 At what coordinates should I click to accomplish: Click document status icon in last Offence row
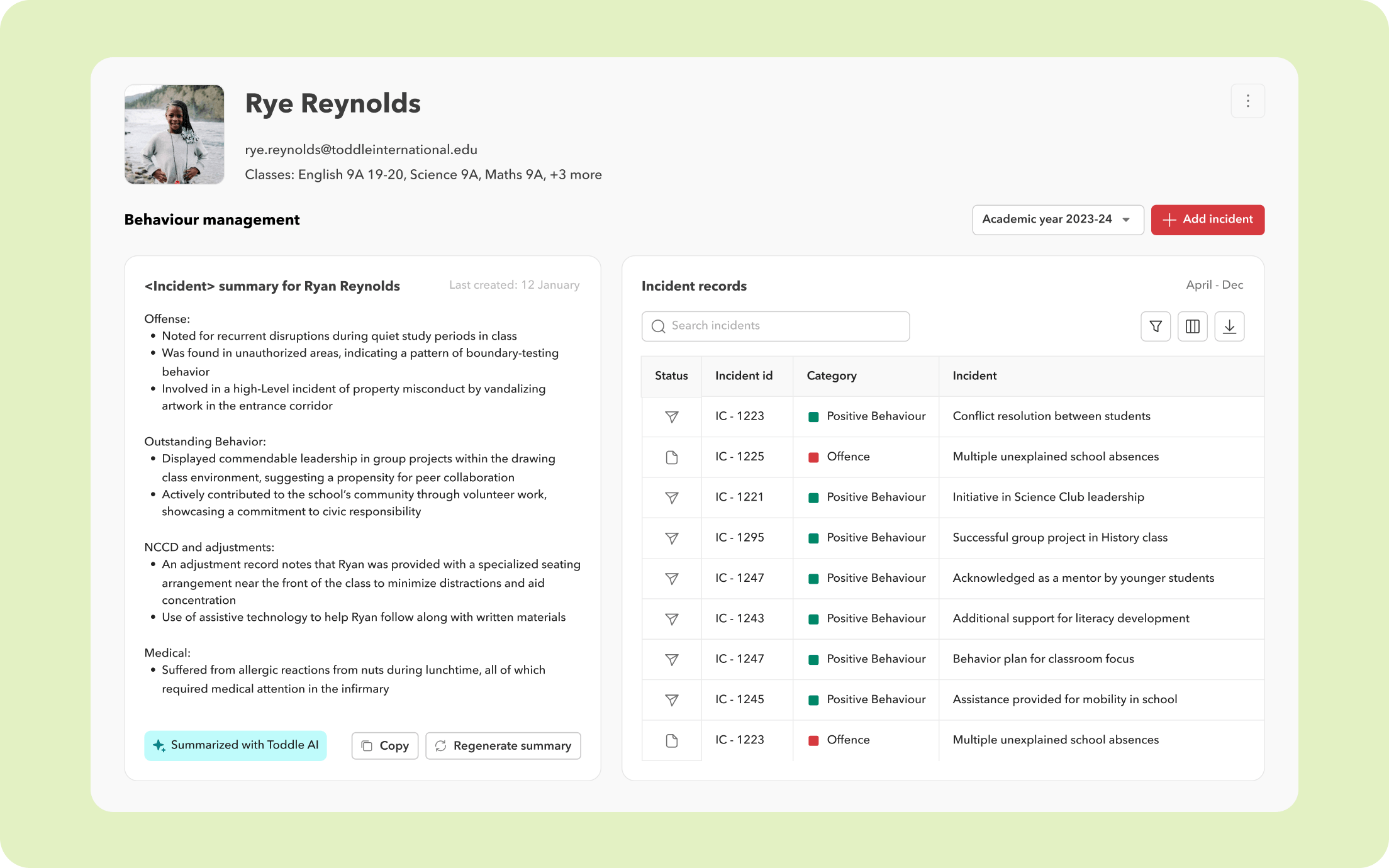pos(672,740)
